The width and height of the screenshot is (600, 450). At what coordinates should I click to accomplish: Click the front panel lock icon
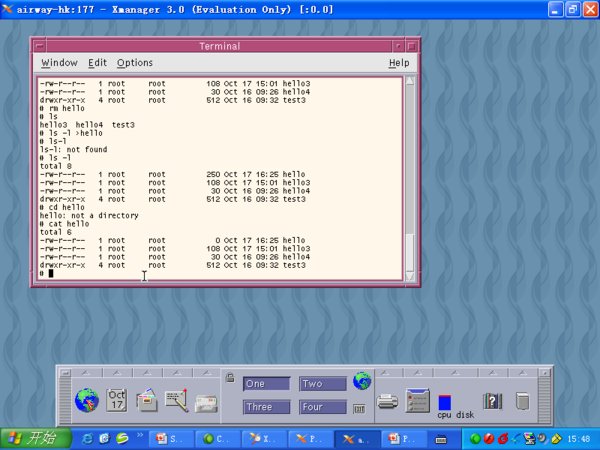(x=230, y=378)
